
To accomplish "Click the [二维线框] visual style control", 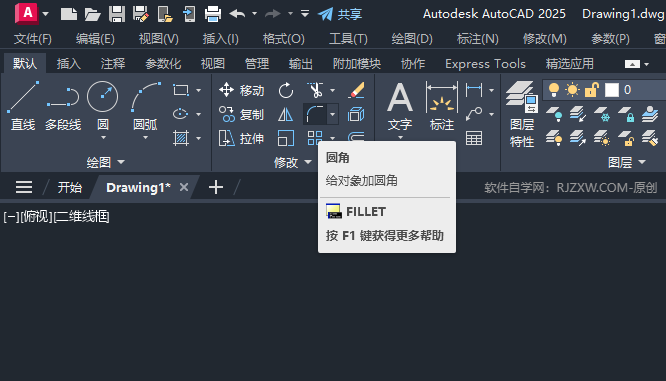I will pos(82,217).
